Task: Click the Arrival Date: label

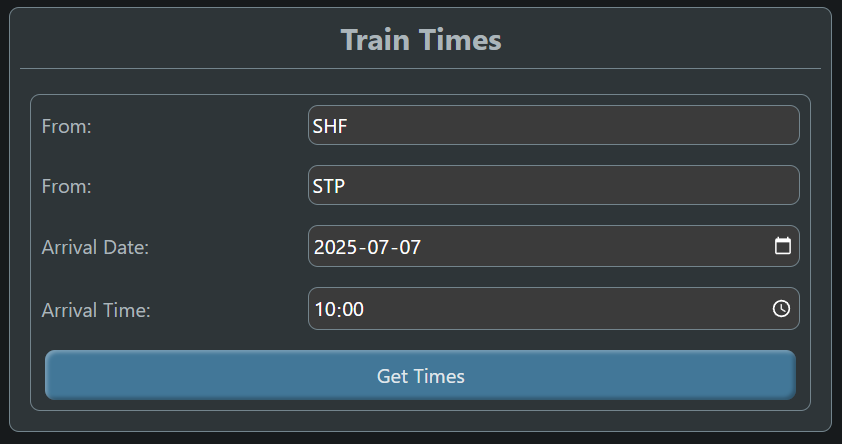Action: 95,248
